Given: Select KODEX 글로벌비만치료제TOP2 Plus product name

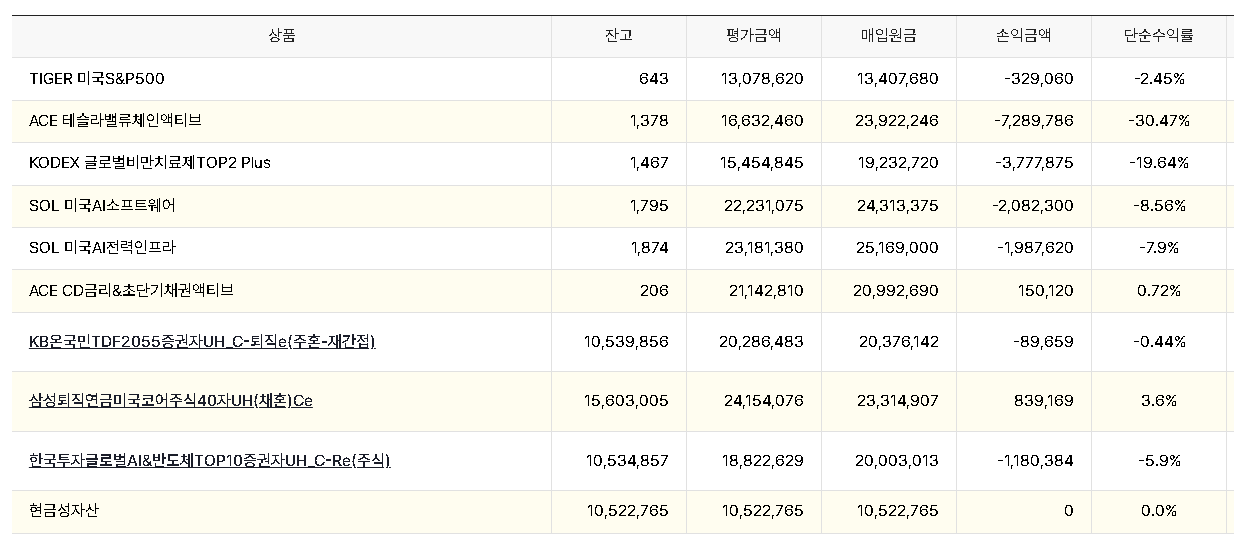Looking at the screenshot, I should point(150,162).
